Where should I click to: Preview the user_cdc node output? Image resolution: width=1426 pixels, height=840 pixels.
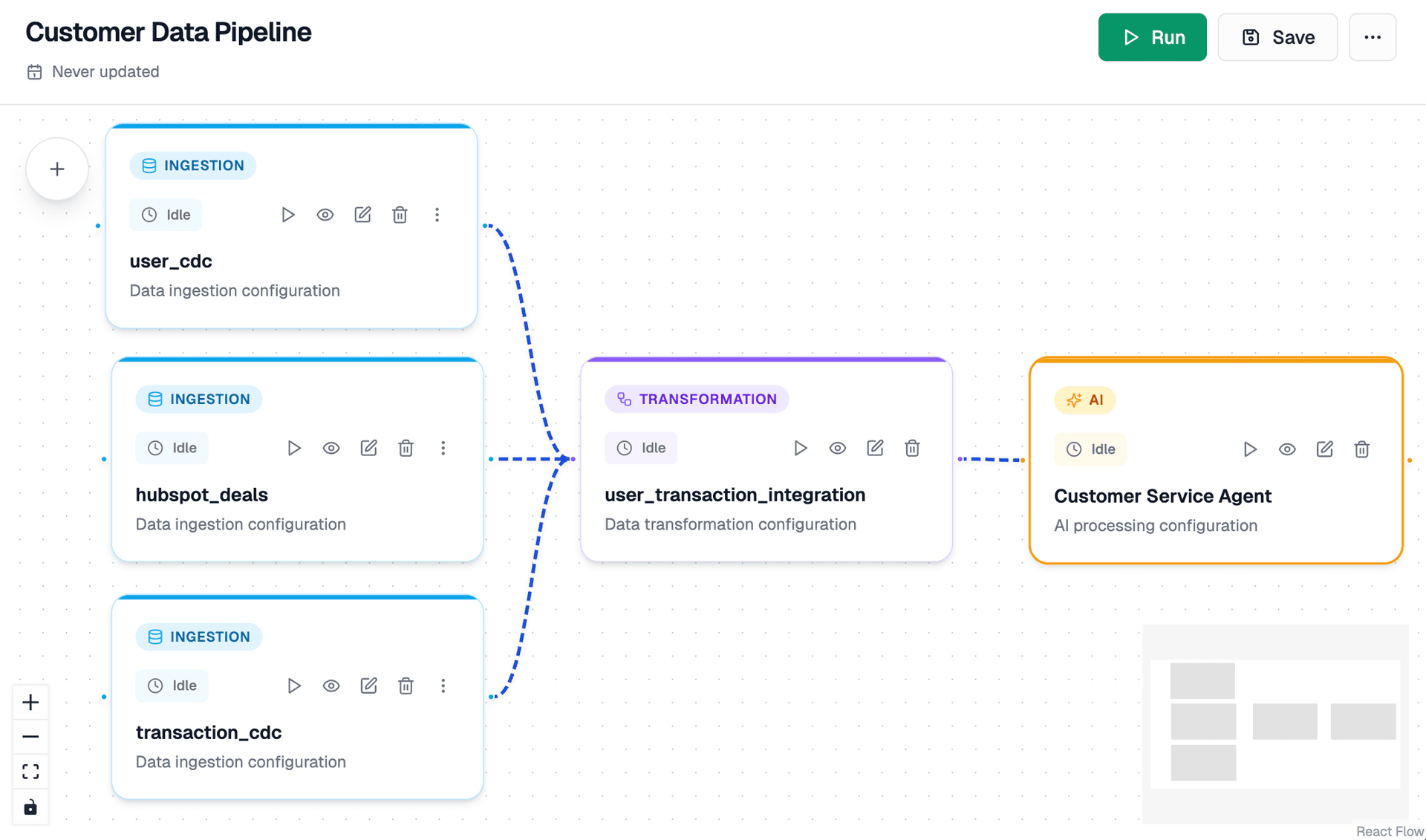point(325,215)
